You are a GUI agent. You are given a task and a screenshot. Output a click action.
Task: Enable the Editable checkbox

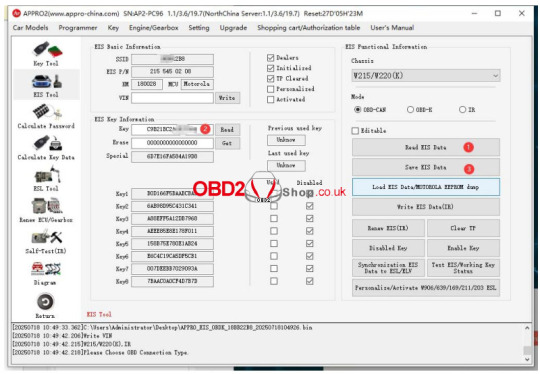click(x=355, y=131)
